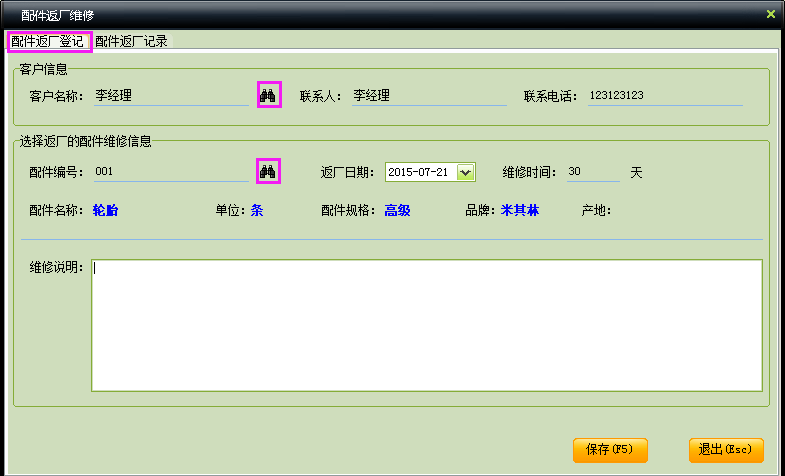785x476 pixels.
Task: Open part search binoculars next to 配件编号
Action: click(x=268, y=171)
